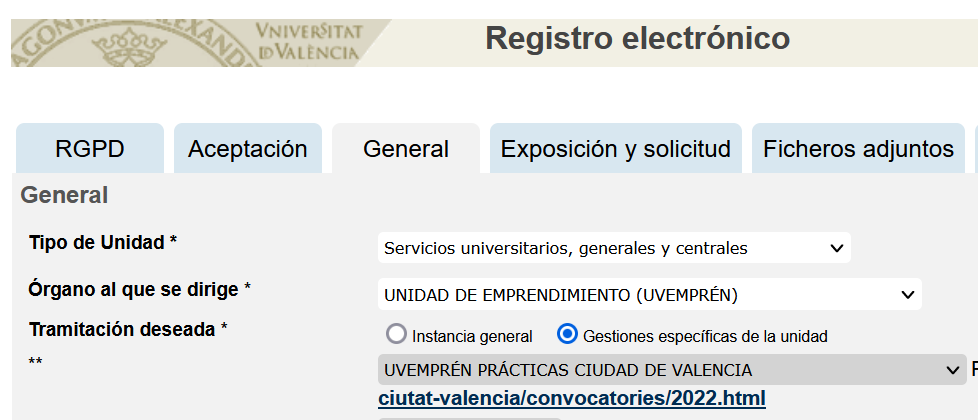
Task: Select the General tab
Action: coord(406,149)
